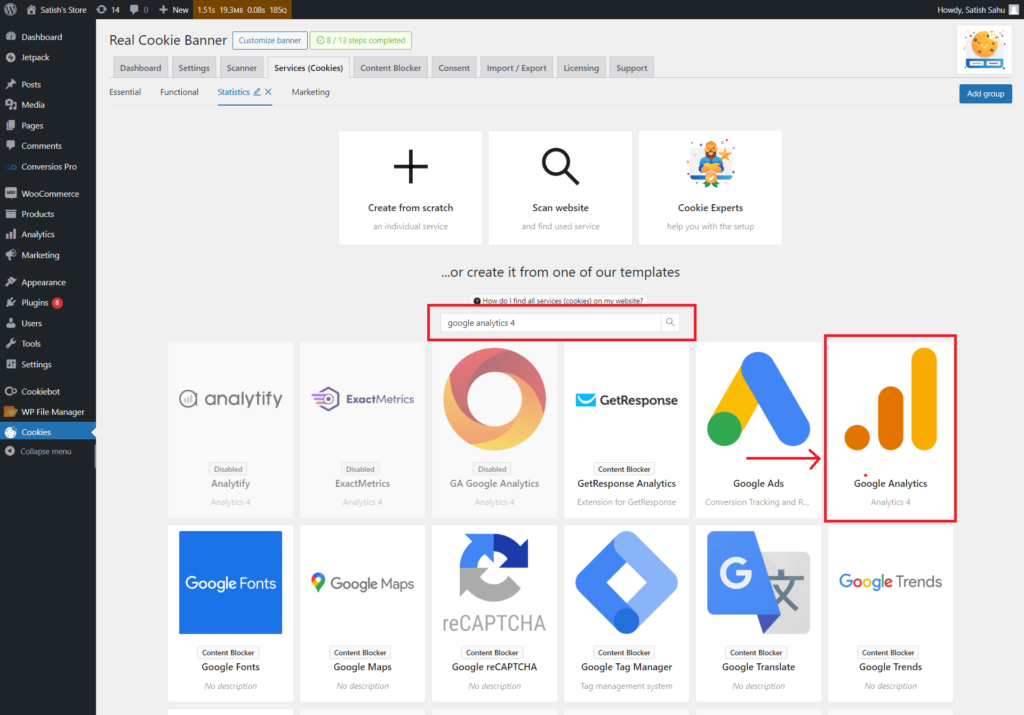Open Conversios Pro in the sidebar
Image resolution: width=1024 pixels, height=715 pixels.
coord(48,167)
